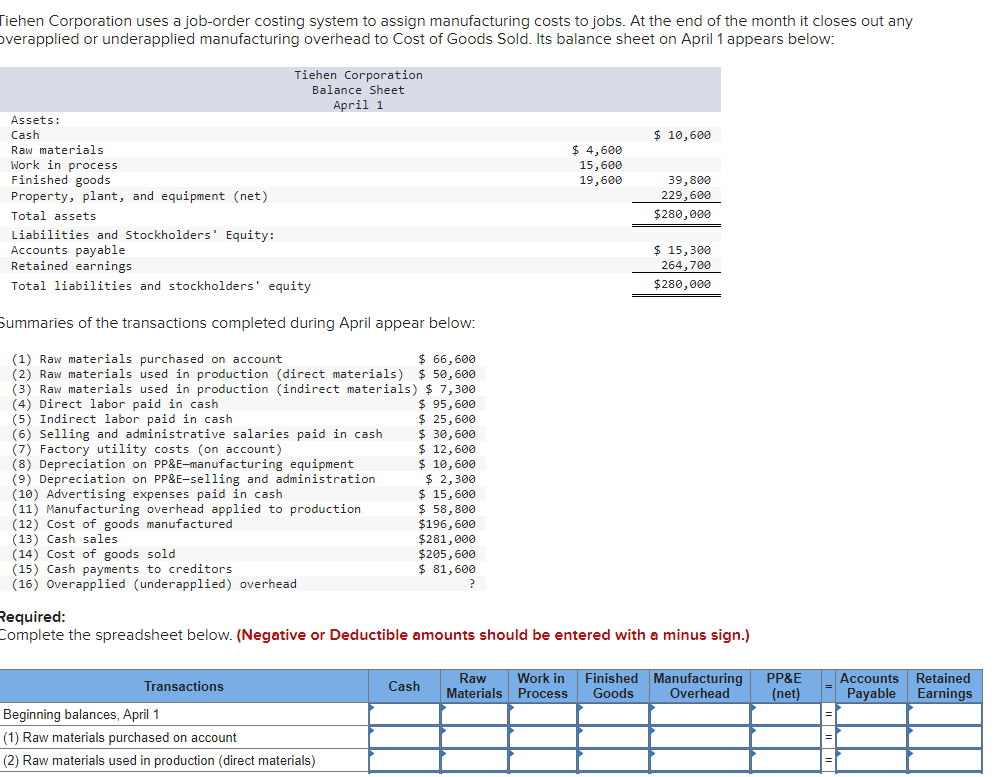Select the $ 58,800 overhead applied amount

point(447,509)
